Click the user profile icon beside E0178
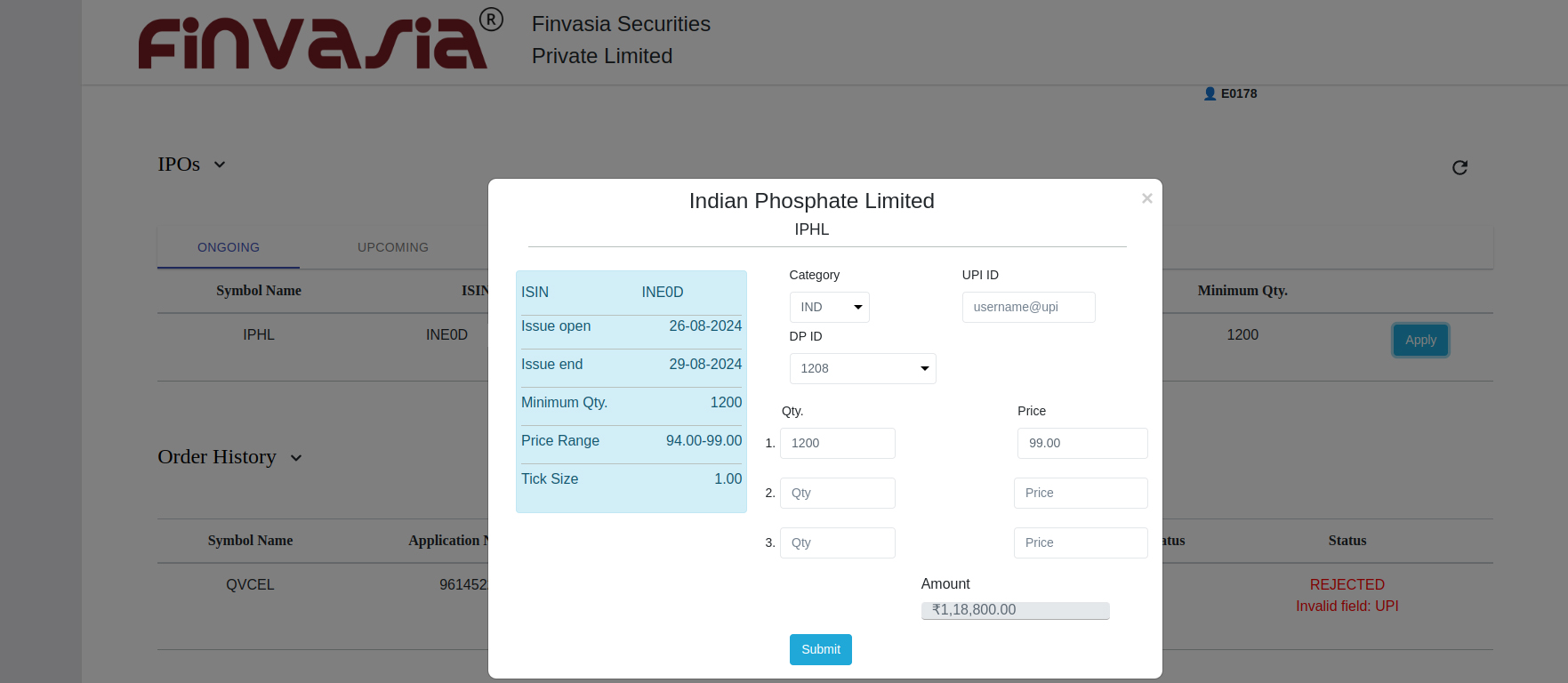The width and height of the screenshot is (1568, 683). coord(1210,93)
